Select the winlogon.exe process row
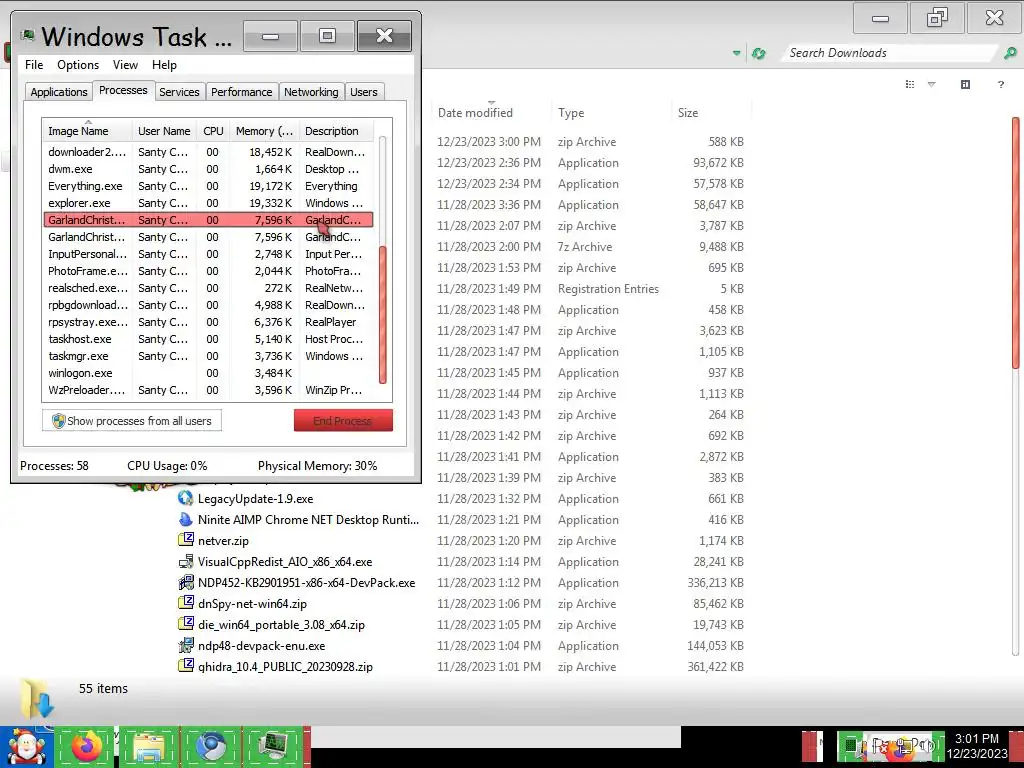Viewport: 1024px width, 768px height. (208, 373)
